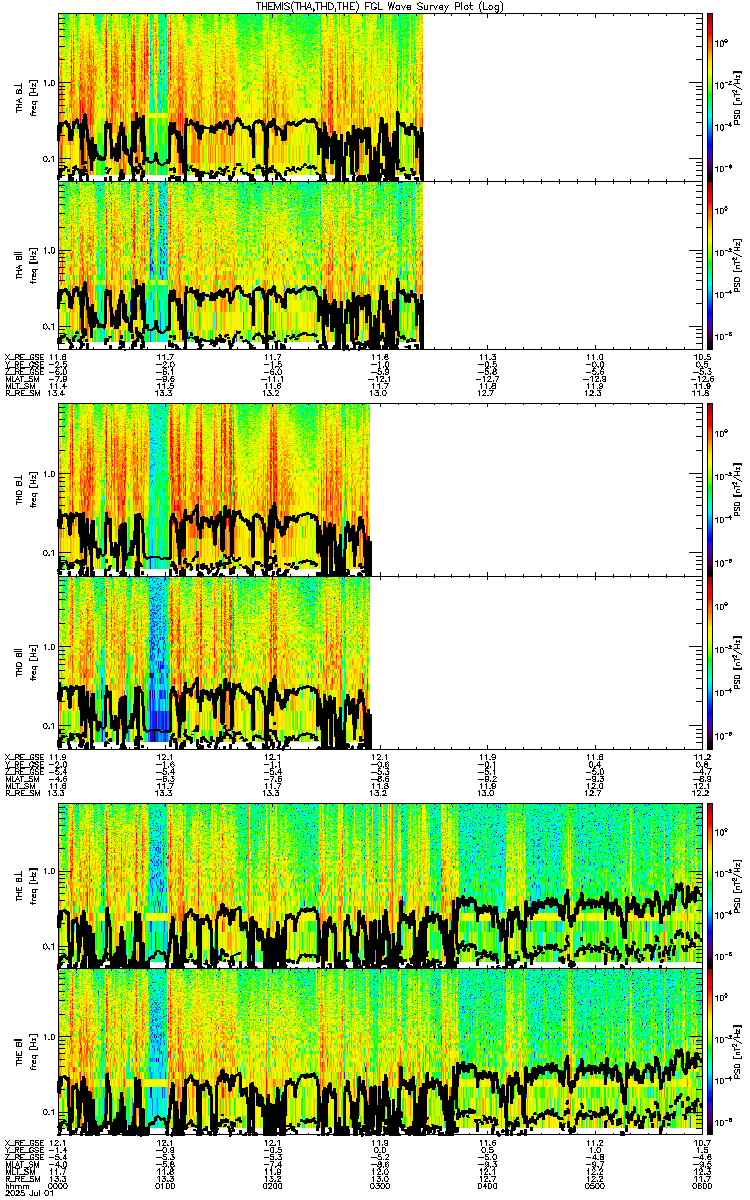The height and width of the screenshot is (1200, 750).
Task: Click the 0.1 frequency tick on THE B∥ axis
Action: click(x=49, y=1113)
